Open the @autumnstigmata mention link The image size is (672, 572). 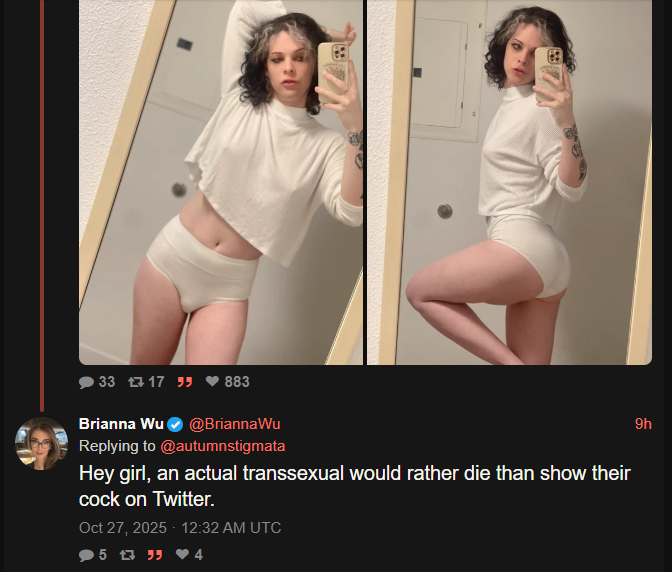pyautogui.click(x=223, y=446)
